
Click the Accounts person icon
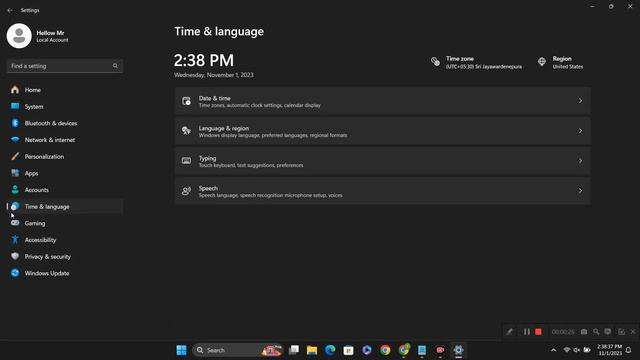click(x=15, y=190)
